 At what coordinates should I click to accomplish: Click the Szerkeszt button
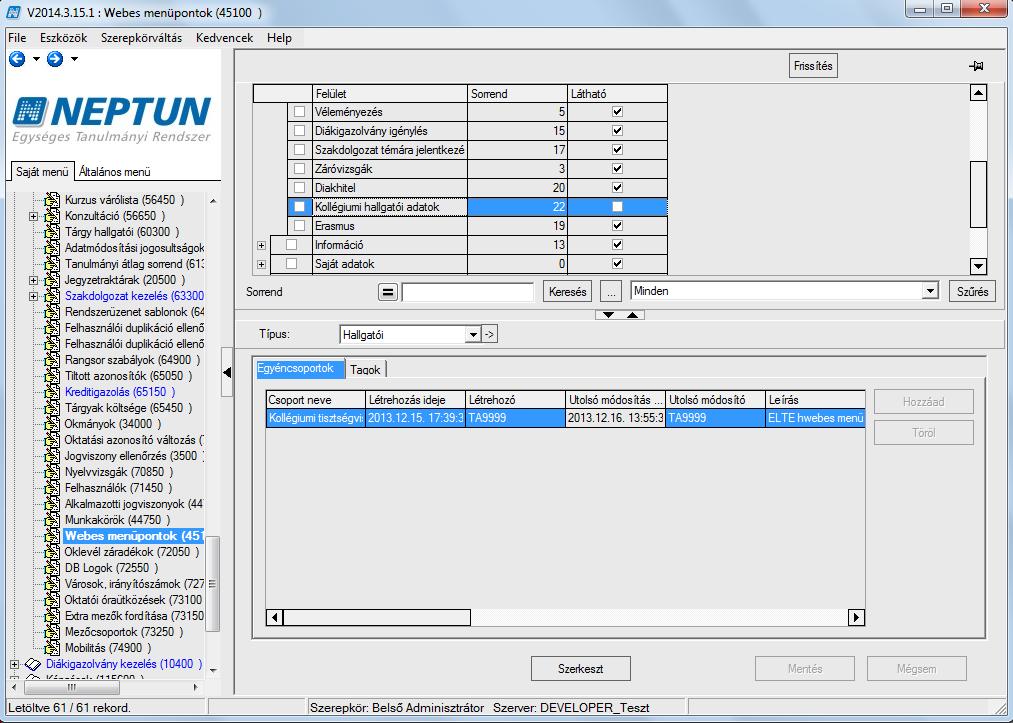(x=581, y=669)
